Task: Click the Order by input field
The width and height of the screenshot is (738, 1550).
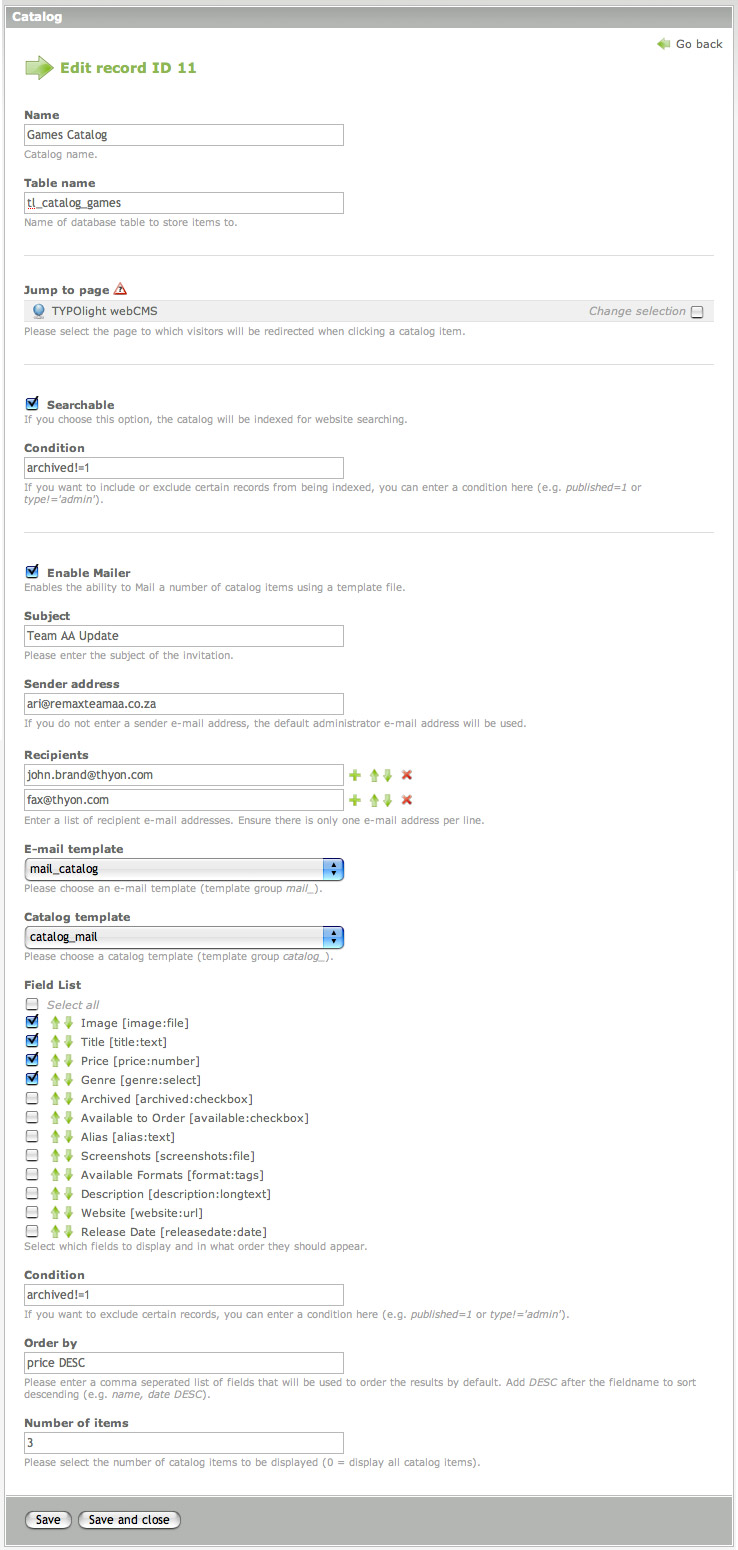Action: [x=184, y=1363]
